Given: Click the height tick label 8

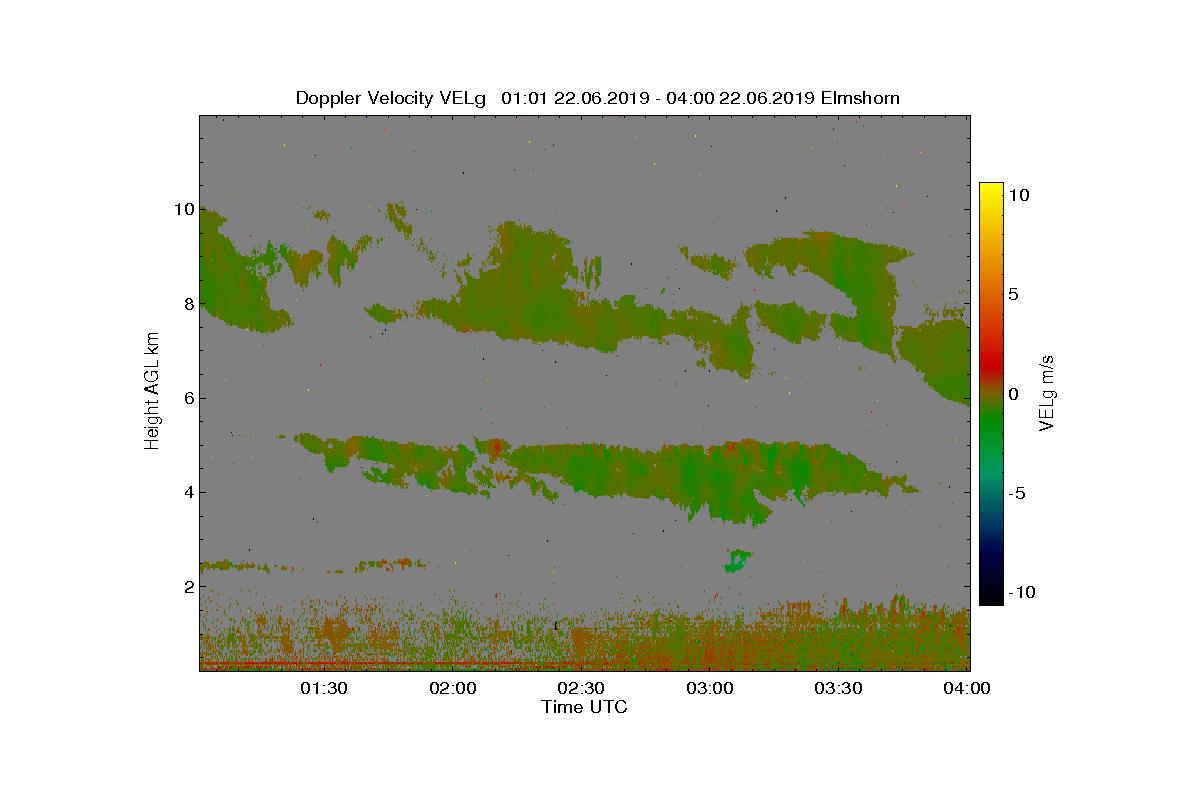Looking at the screenshot, I should [187, 303].
